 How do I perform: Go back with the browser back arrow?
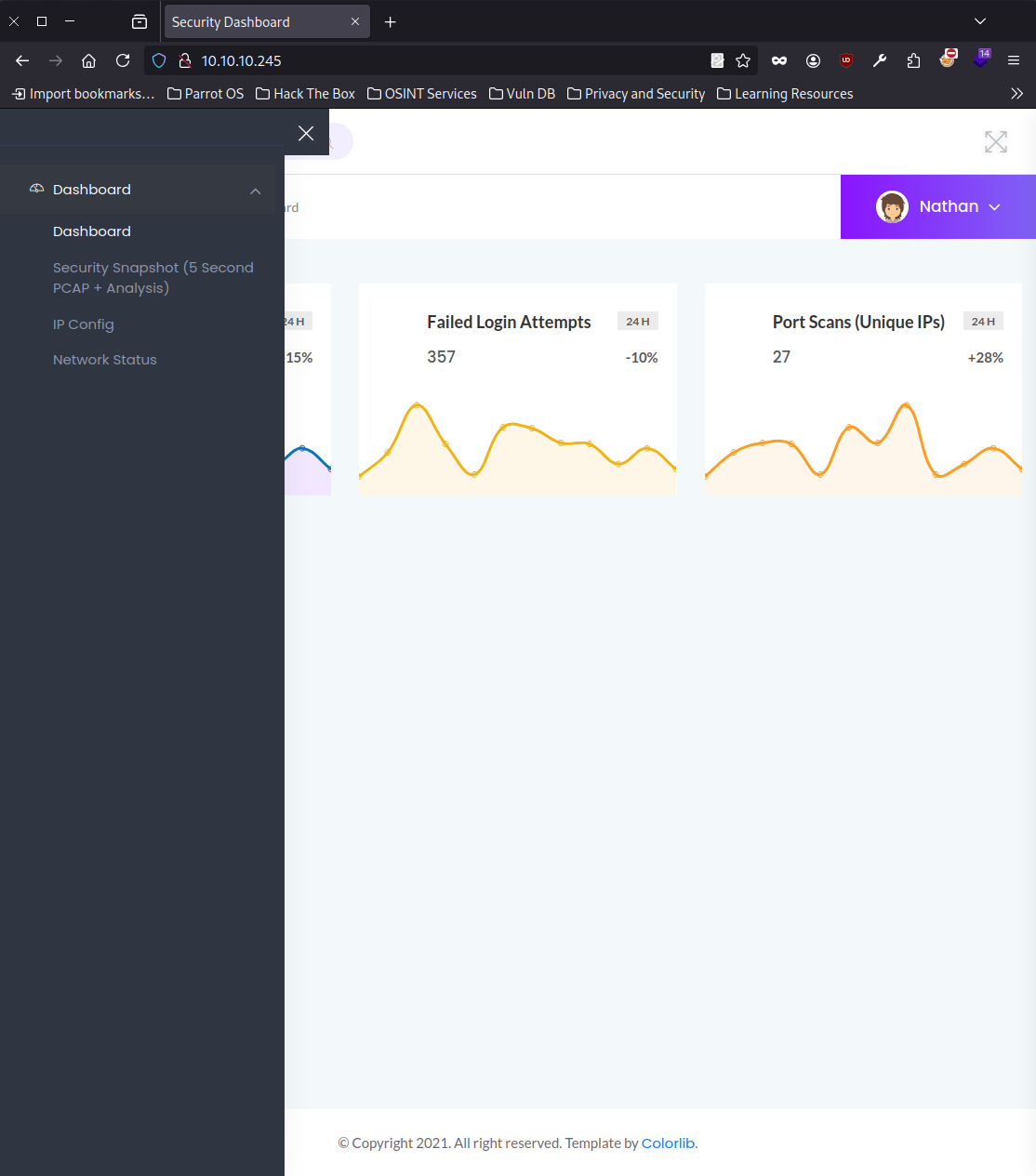point(22,60)
